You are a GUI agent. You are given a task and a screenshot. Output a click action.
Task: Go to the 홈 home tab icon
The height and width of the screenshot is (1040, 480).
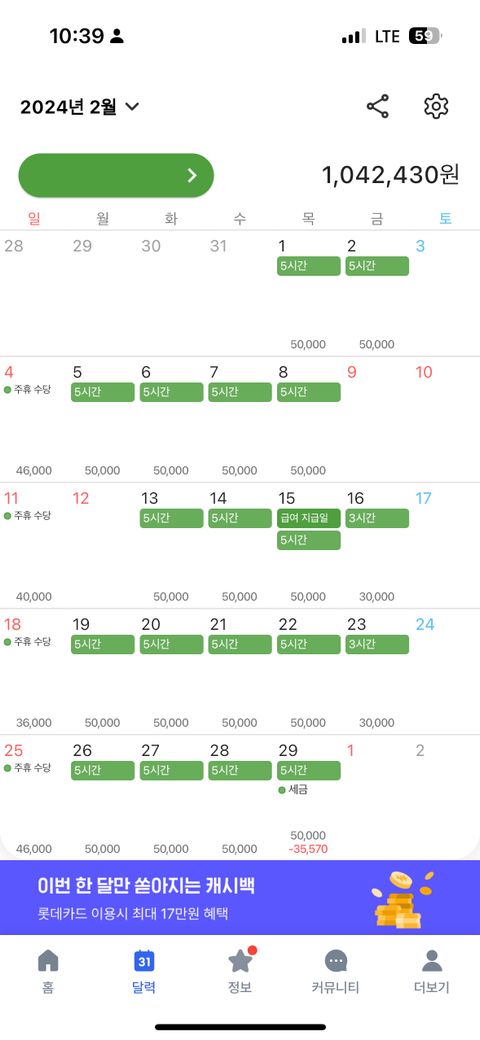click(48, 960)
